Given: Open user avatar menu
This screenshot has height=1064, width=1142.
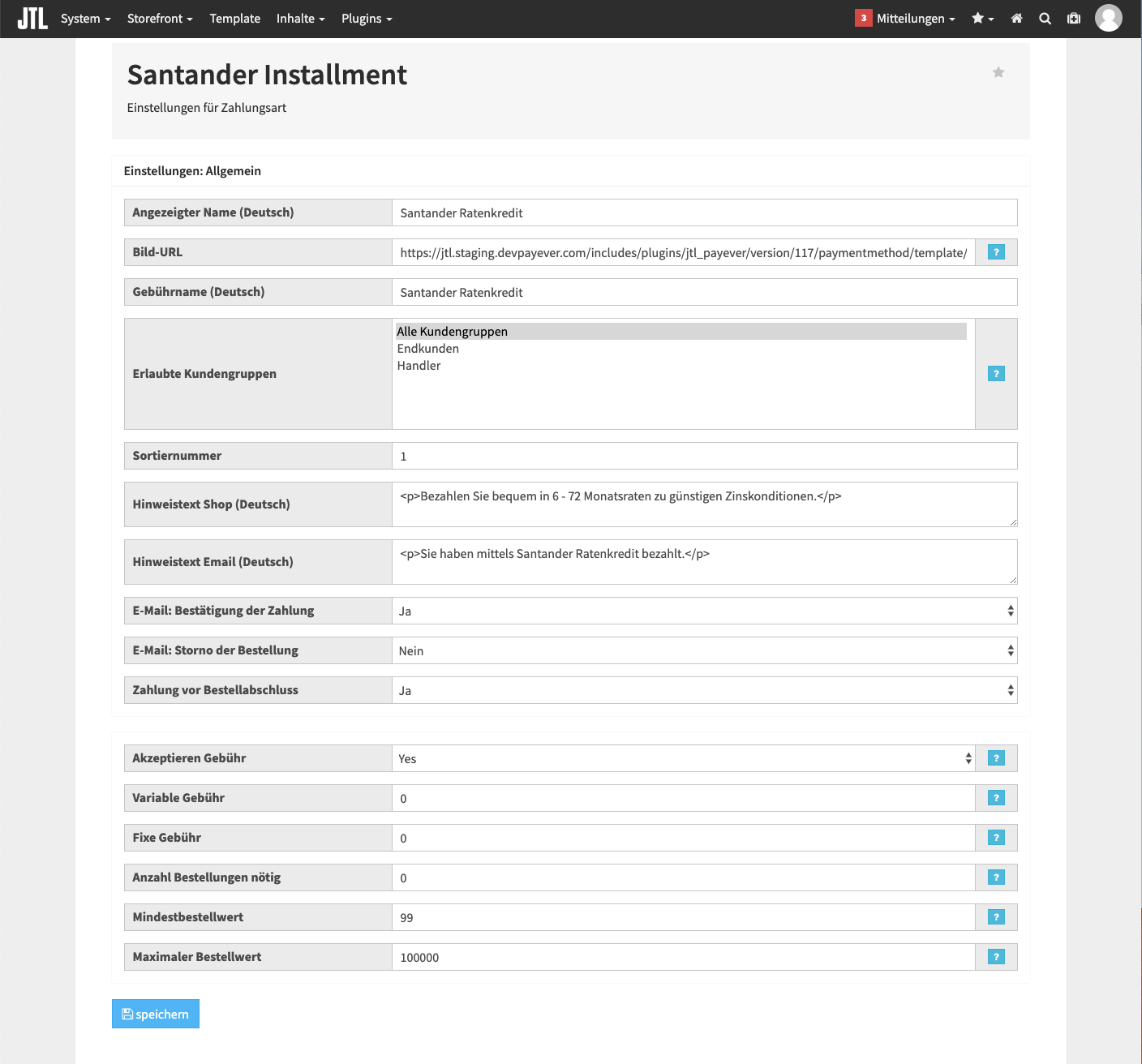Looking at the screenshot, I should pyautogui.click(x=1109, y=18).
